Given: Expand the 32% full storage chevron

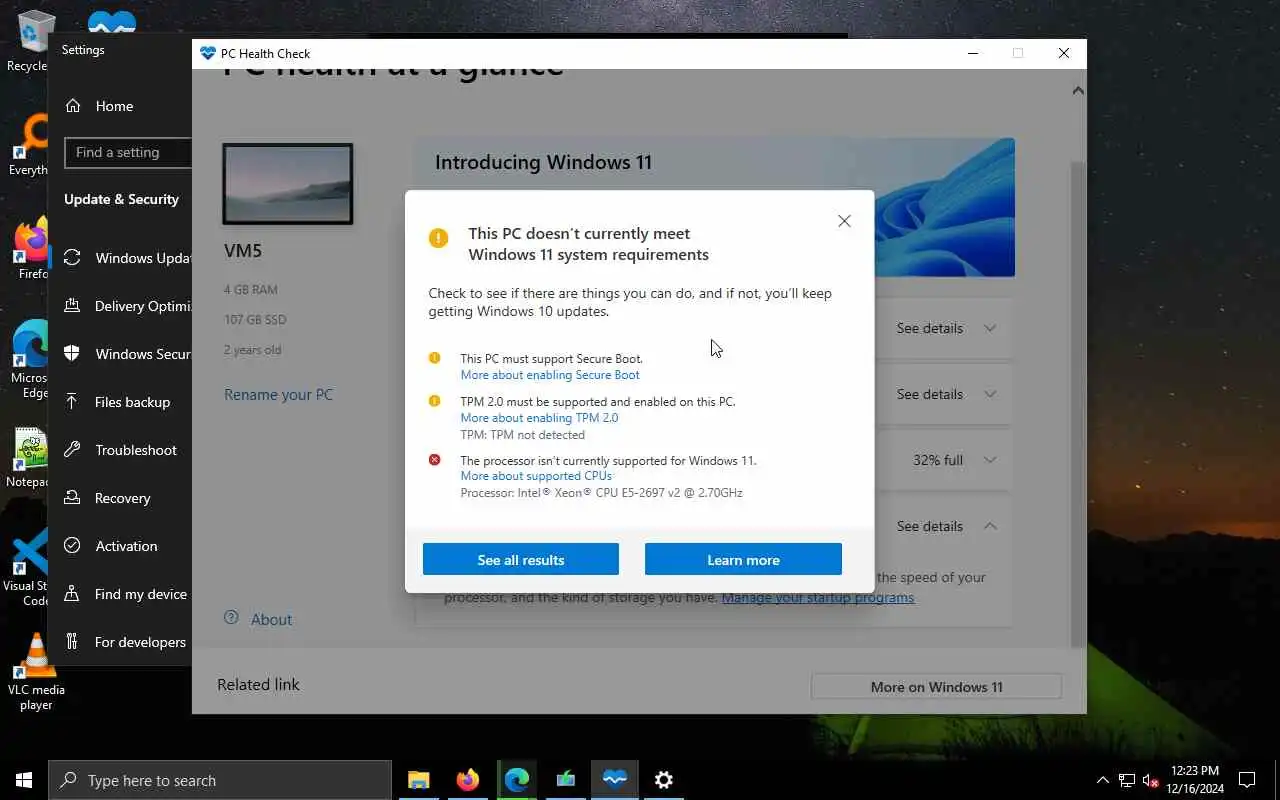Looking at the screenshot, I should 990,460.
